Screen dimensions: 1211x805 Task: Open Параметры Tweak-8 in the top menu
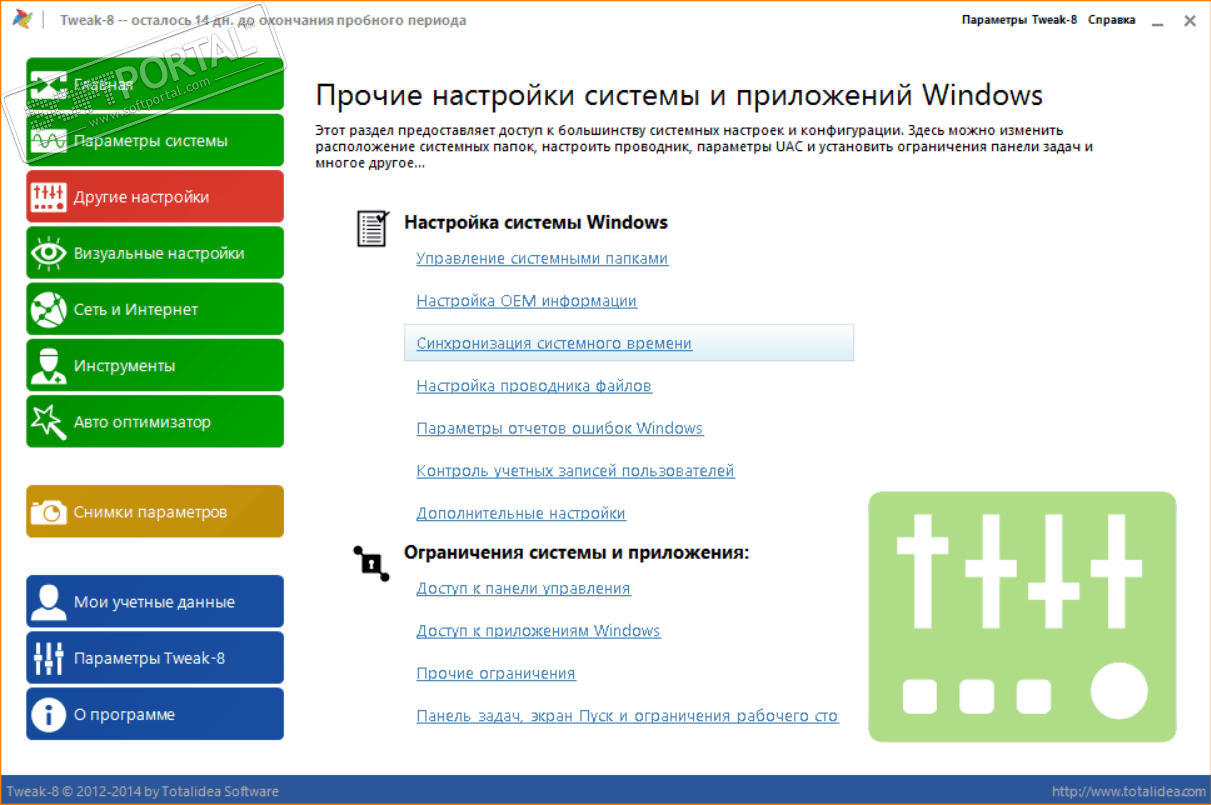(1019, 20)
